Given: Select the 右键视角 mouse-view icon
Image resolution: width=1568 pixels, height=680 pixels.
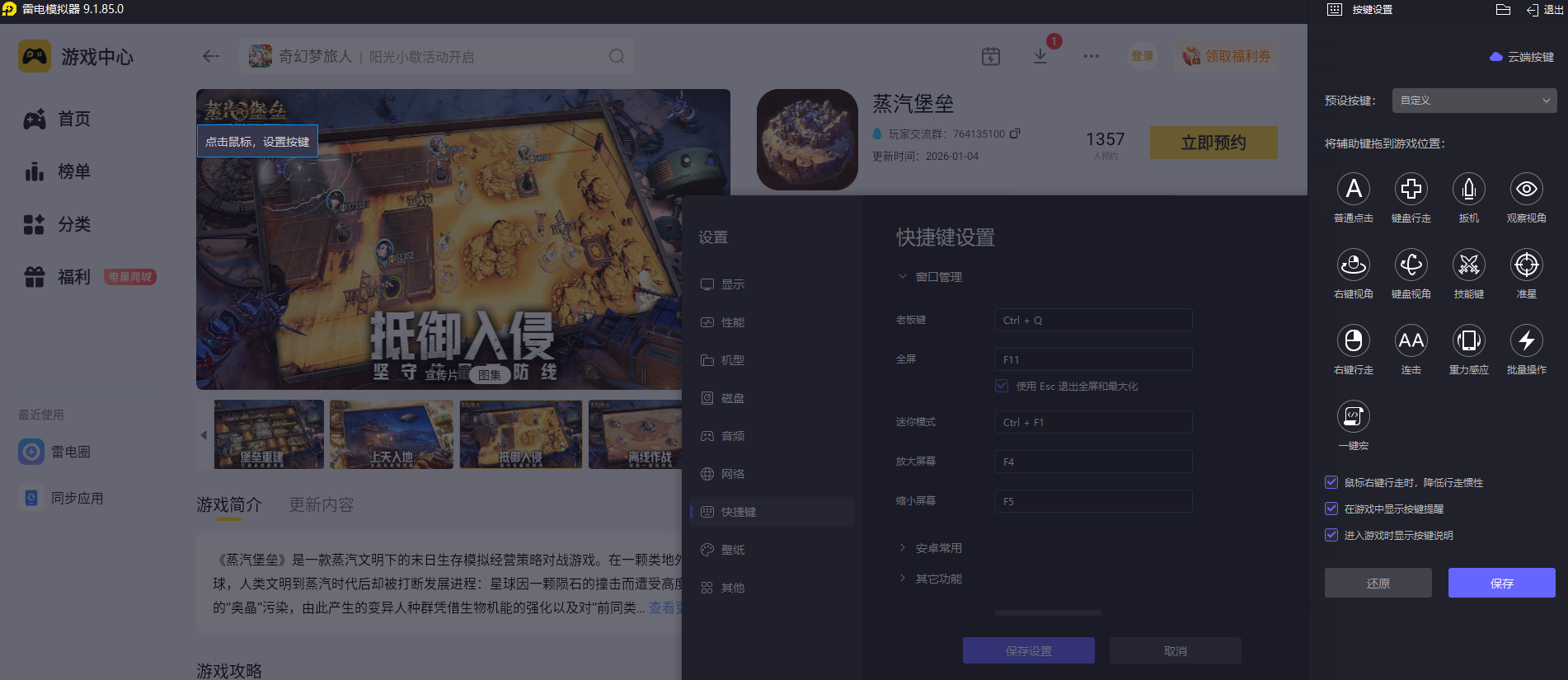Looking at the screenshot, I should coord(1353,265).
